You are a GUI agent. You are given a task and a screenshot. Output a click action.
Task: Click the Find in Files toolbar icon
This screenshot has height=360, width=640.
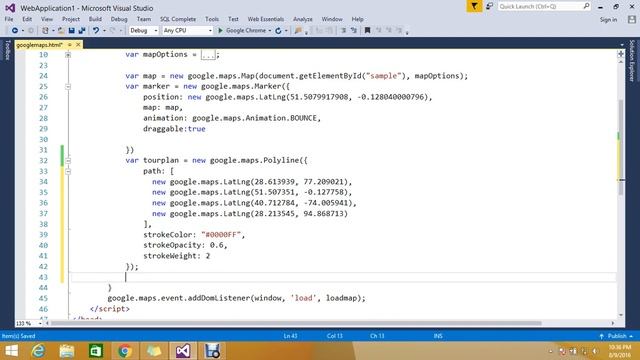pyautogui.click(x=298, y=31)
